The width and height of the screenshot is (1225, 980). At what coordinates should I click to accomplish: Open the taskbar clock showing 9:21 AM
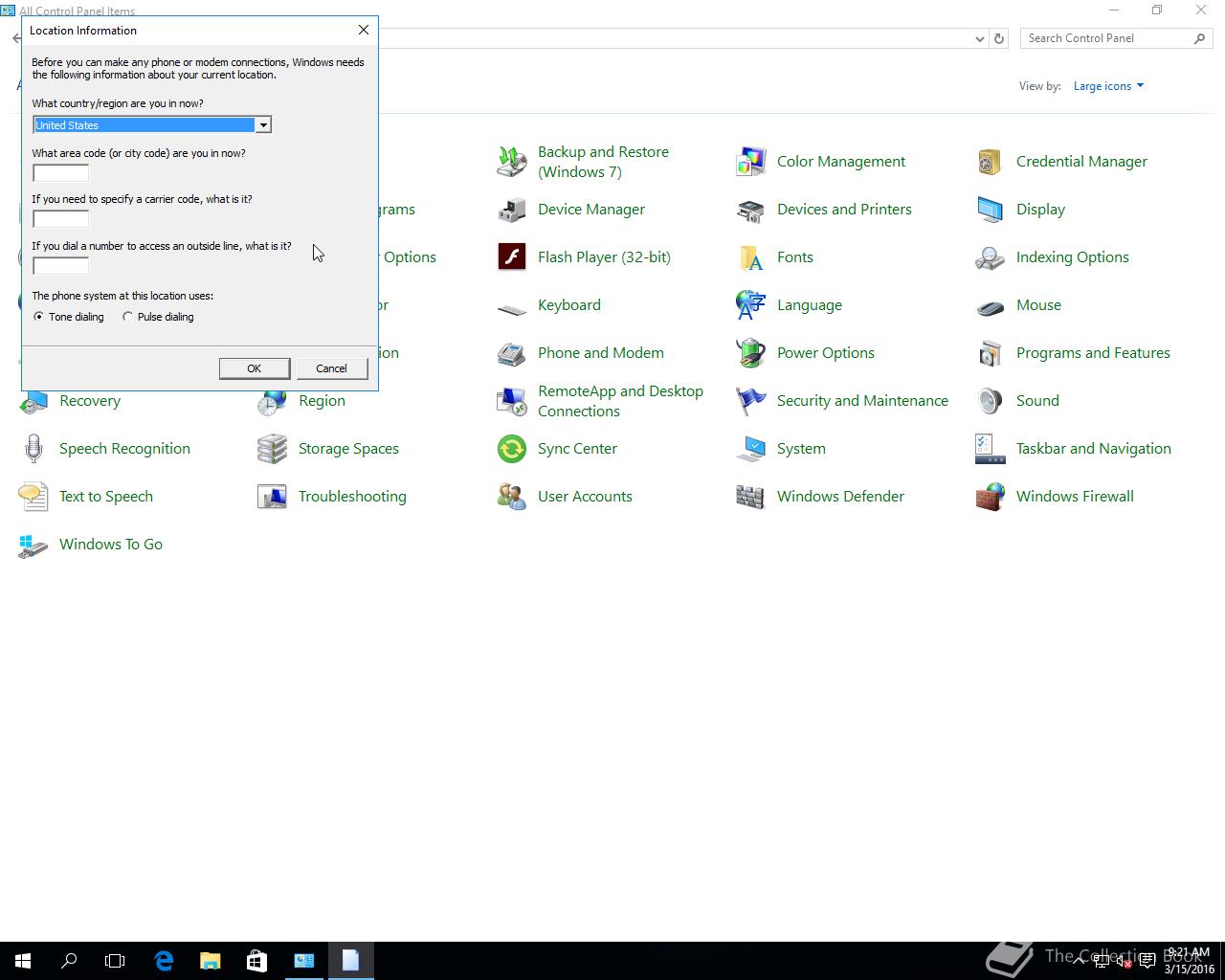click(x=1189, y=961)
